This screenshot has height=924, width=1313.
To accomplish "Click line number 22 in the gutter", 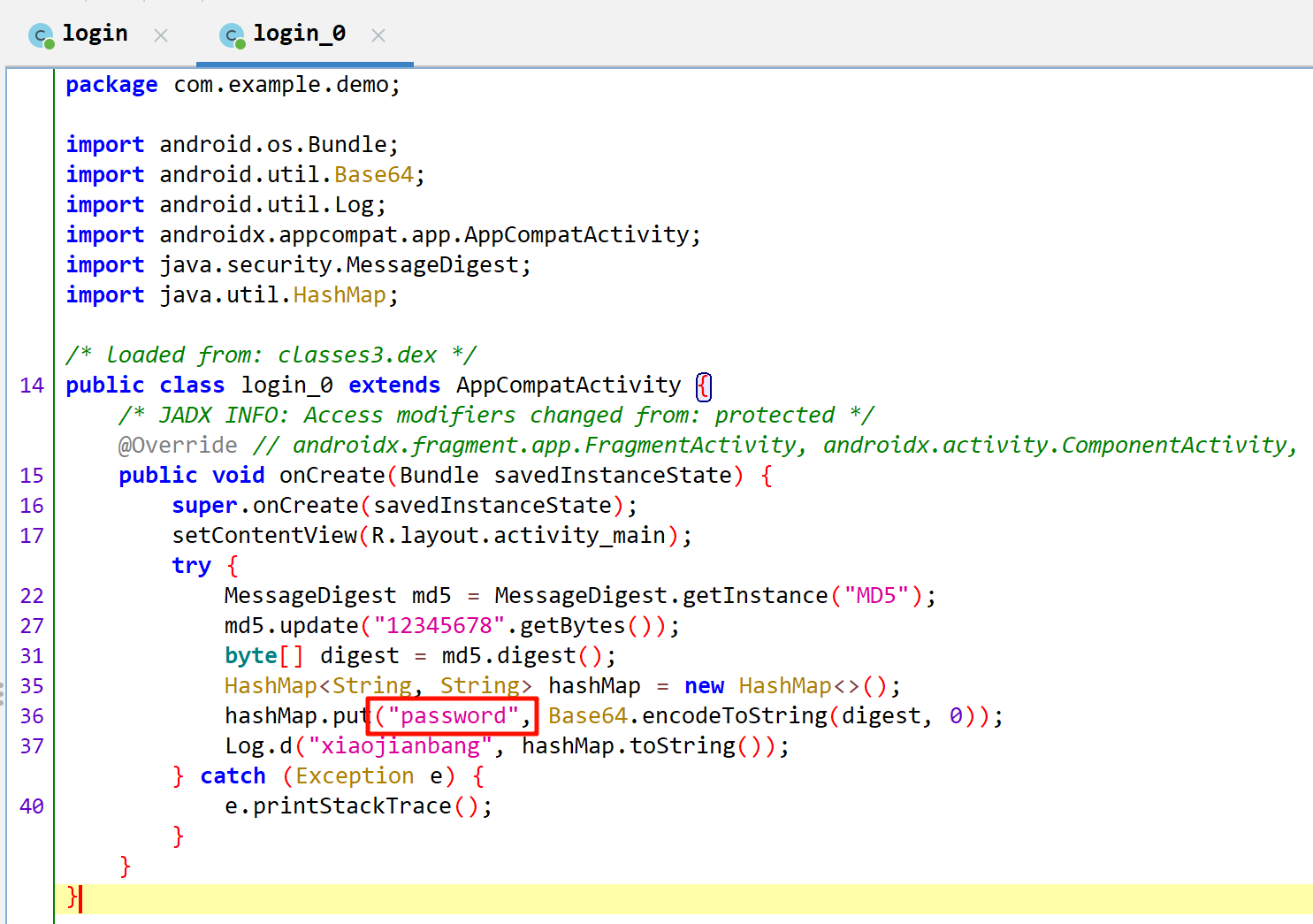I will coord(32,596).
